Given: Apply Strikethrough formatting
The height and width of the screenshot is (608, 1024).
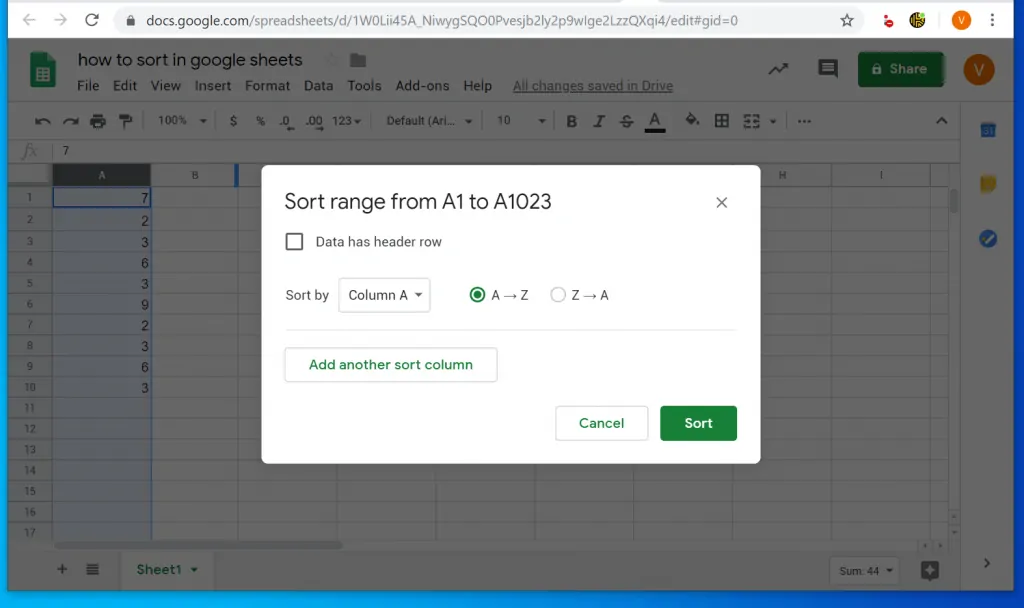Looking at the screenshot, I should [626, 120].
